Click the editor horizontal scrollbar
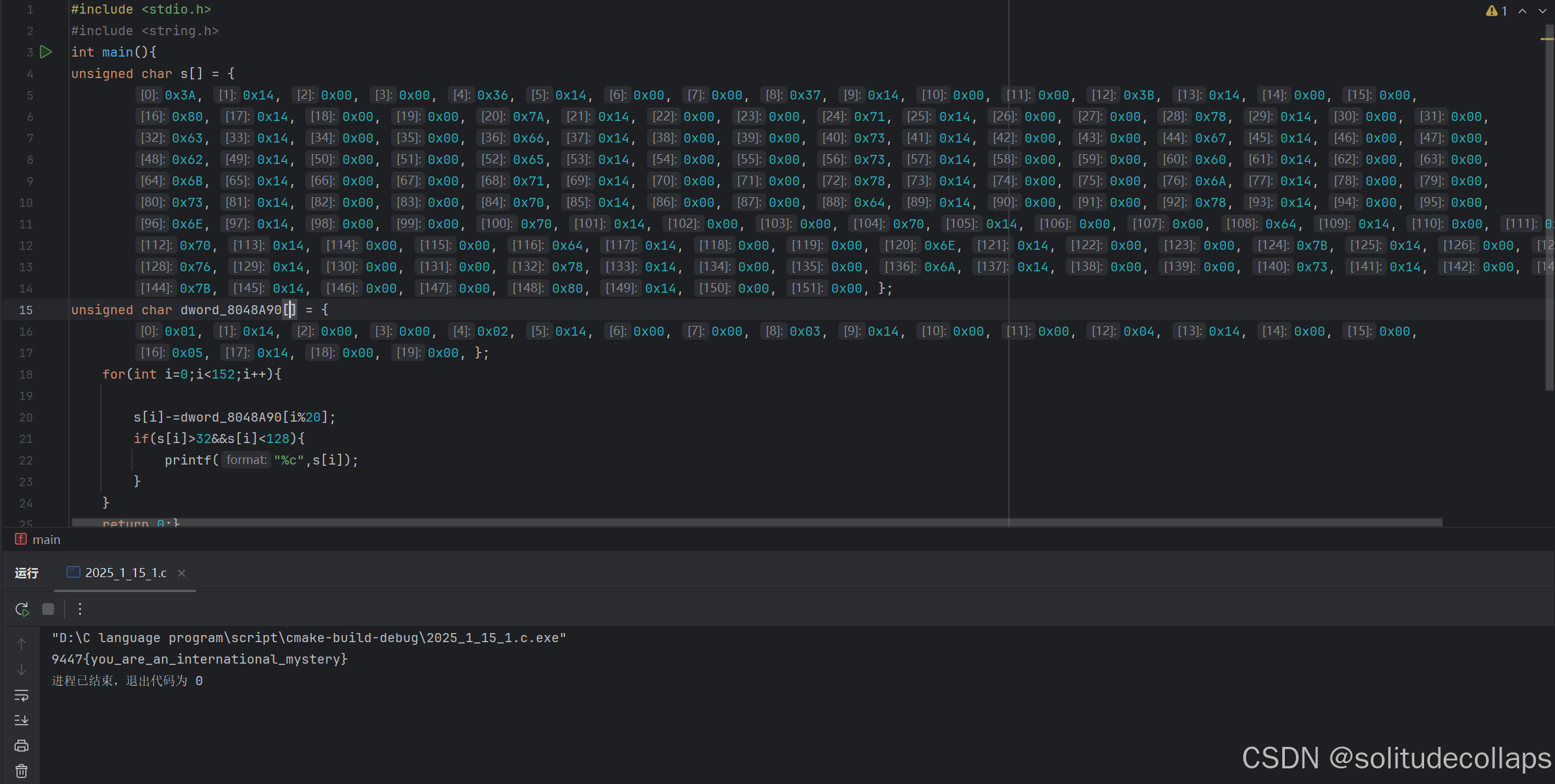 point(755,522)
